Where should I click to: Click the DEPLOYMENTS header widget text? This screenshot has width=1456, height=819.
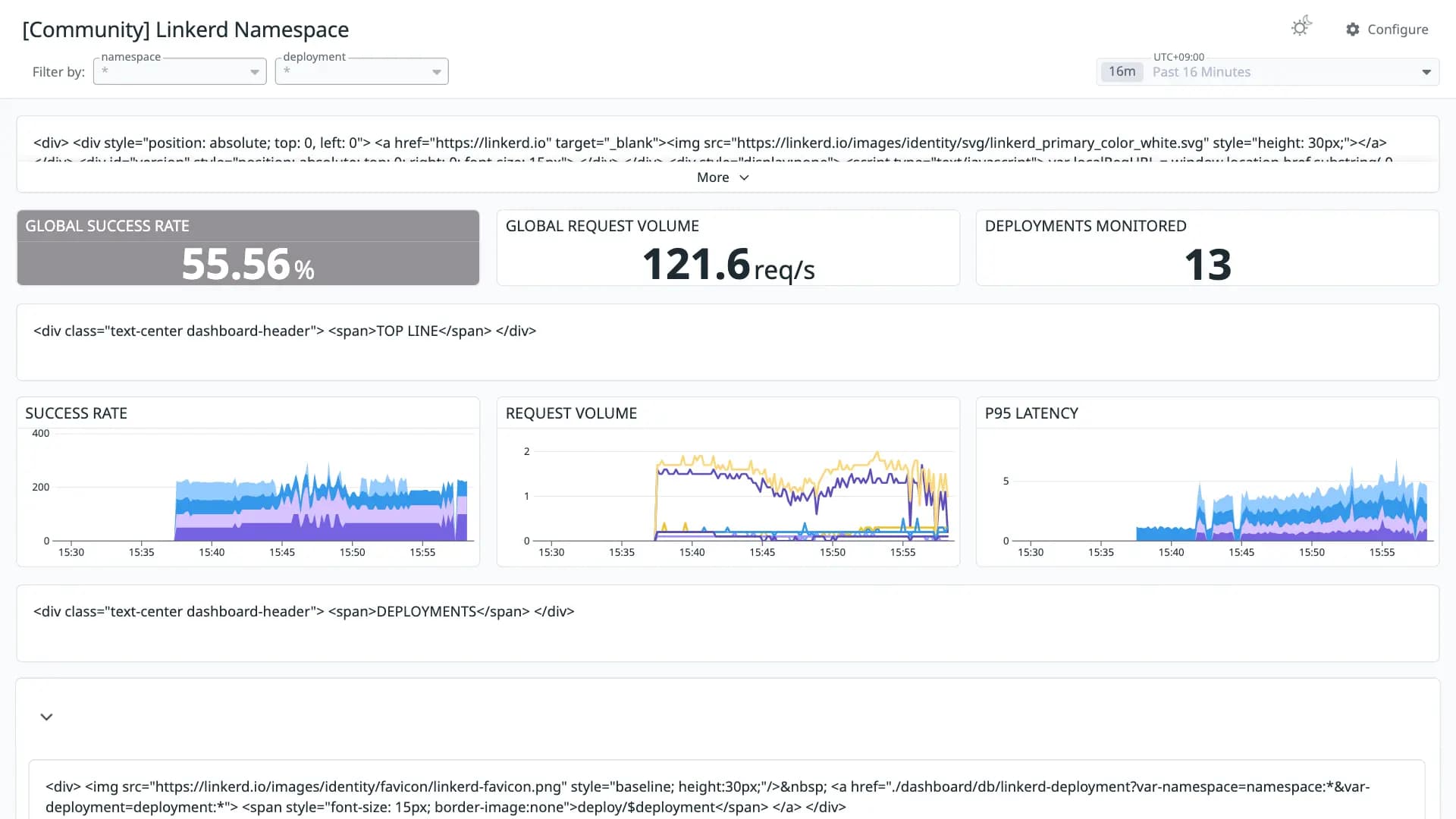[x=303, y=612]
